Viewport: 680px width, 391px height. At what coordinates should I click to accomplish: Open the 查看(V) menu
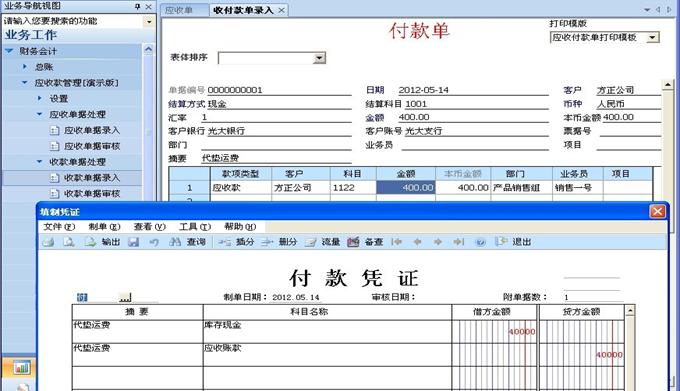(x=150, y=227)
